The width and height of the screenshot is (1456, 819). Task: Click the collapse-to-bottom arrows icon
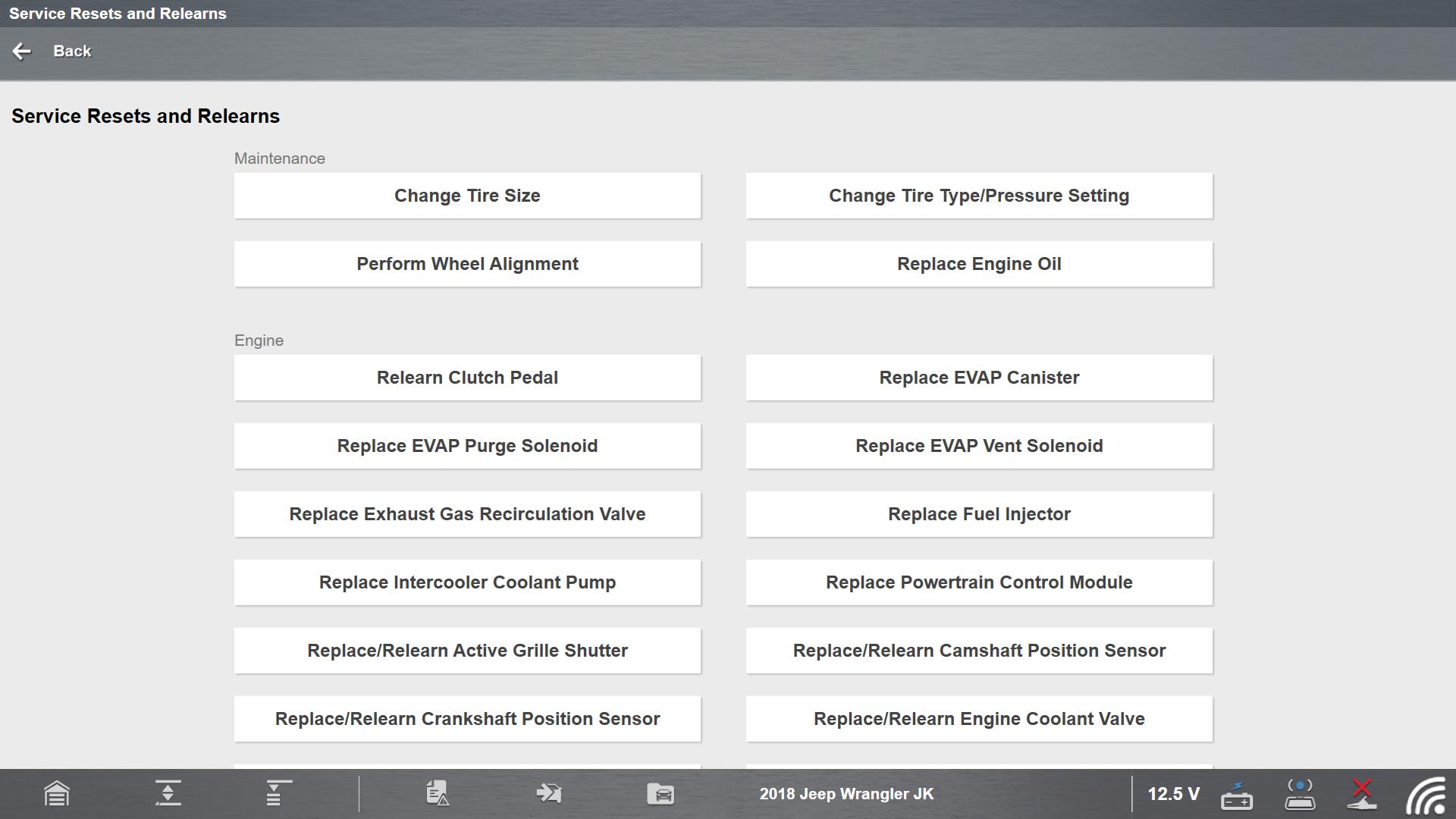pyautogui.click(x=168, y=793)
